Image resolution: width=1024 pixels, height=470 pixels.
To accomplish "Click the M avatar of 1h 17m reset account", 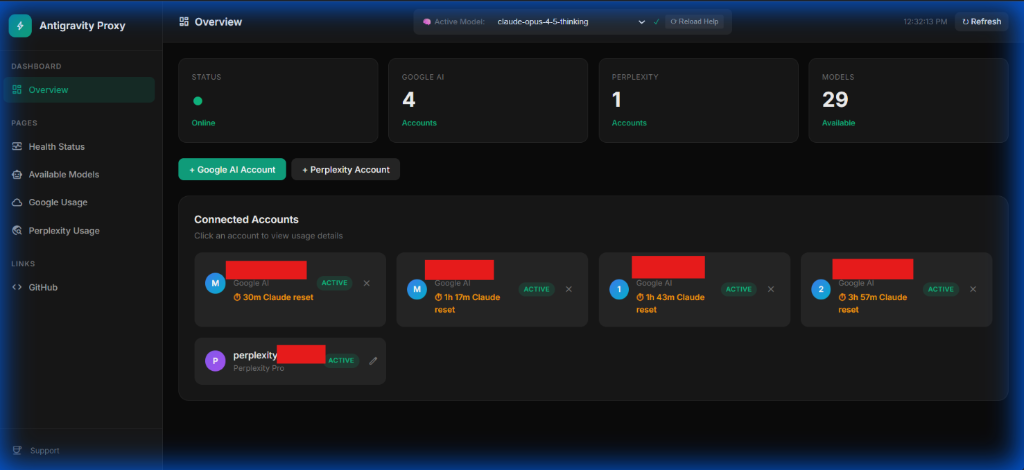I will [x=417, y=289].
